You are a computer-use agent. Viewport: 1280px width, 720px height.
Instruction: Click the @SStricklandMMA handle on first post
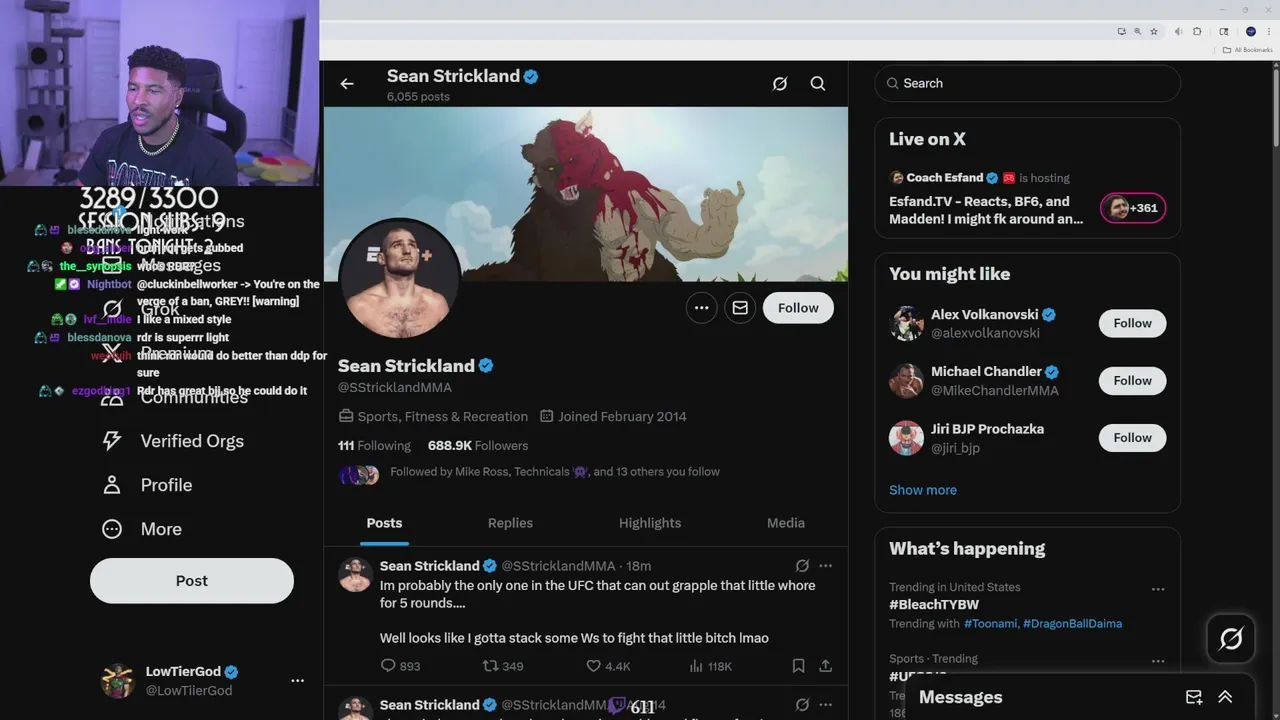point(558,566)
